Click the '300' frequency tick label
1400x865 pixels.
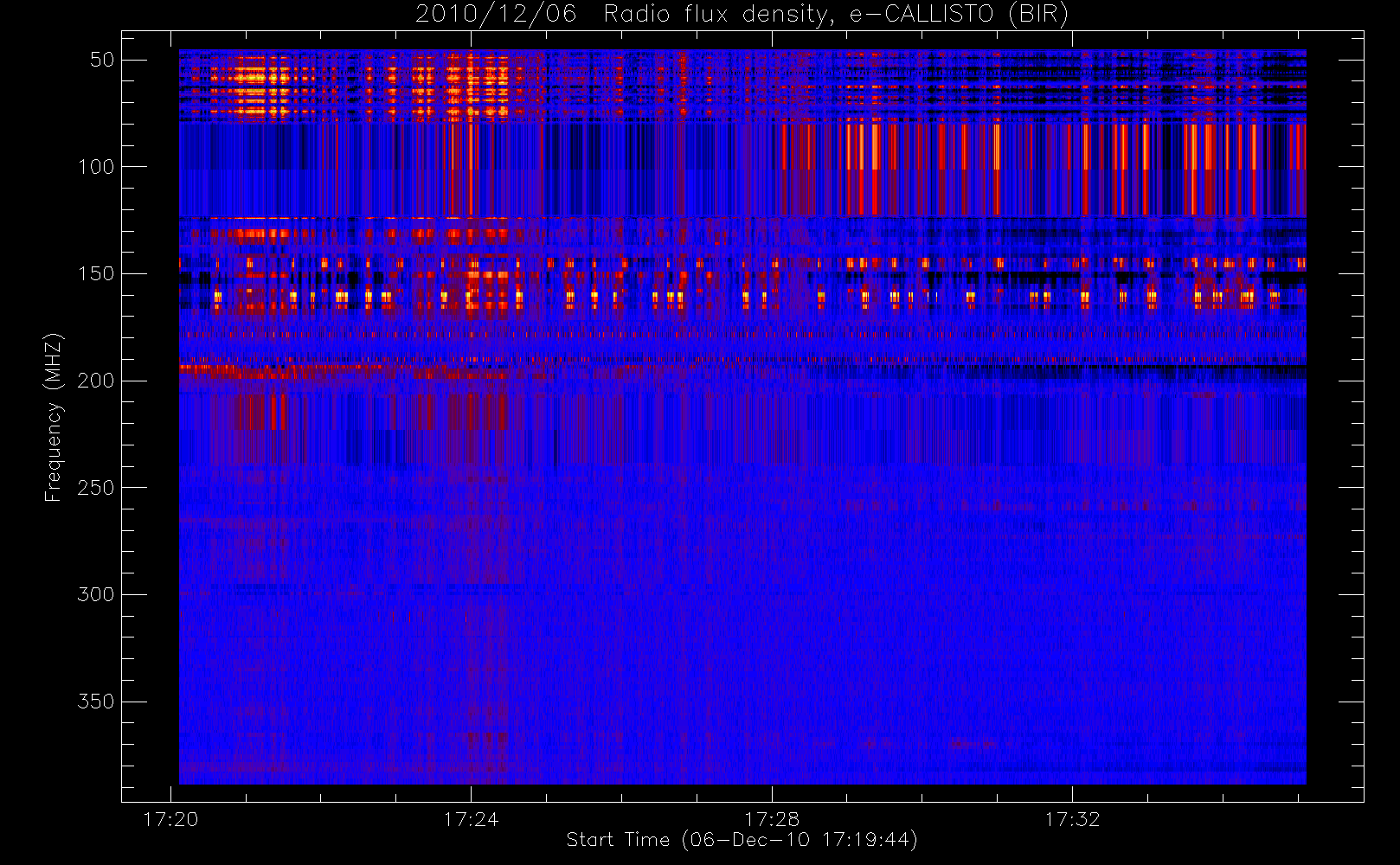click(x=96, y=594)
